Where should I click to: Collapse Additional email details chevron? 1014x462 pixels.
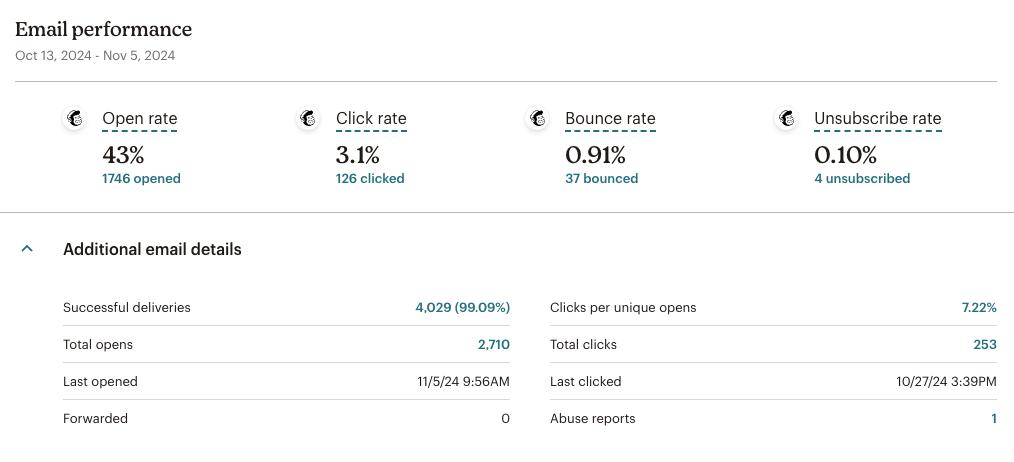point(27,249)
